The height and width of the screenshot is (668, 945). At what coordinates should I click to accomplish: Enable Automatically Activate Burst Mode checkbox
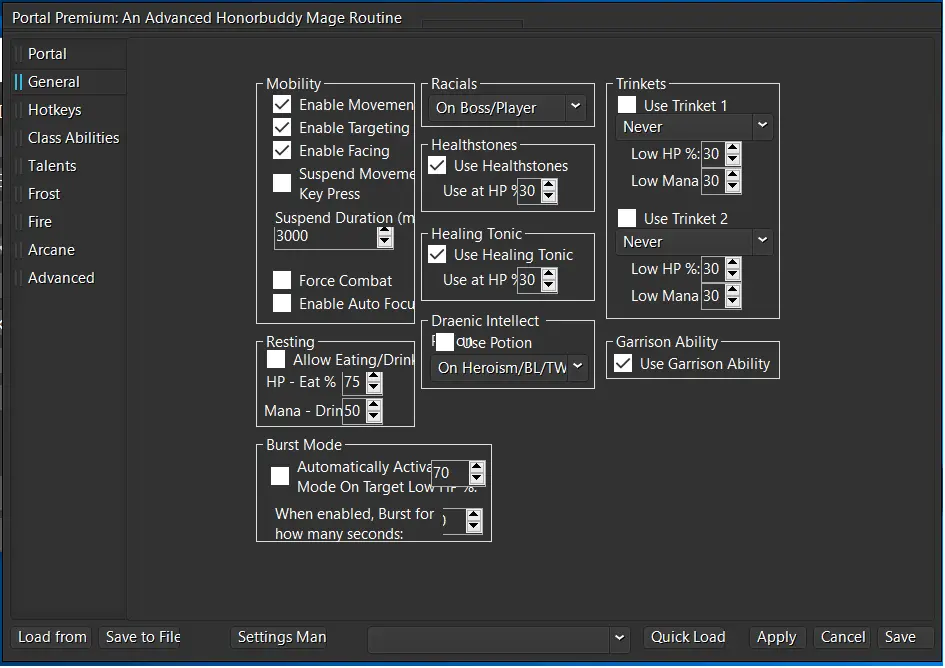click(280, 476)
